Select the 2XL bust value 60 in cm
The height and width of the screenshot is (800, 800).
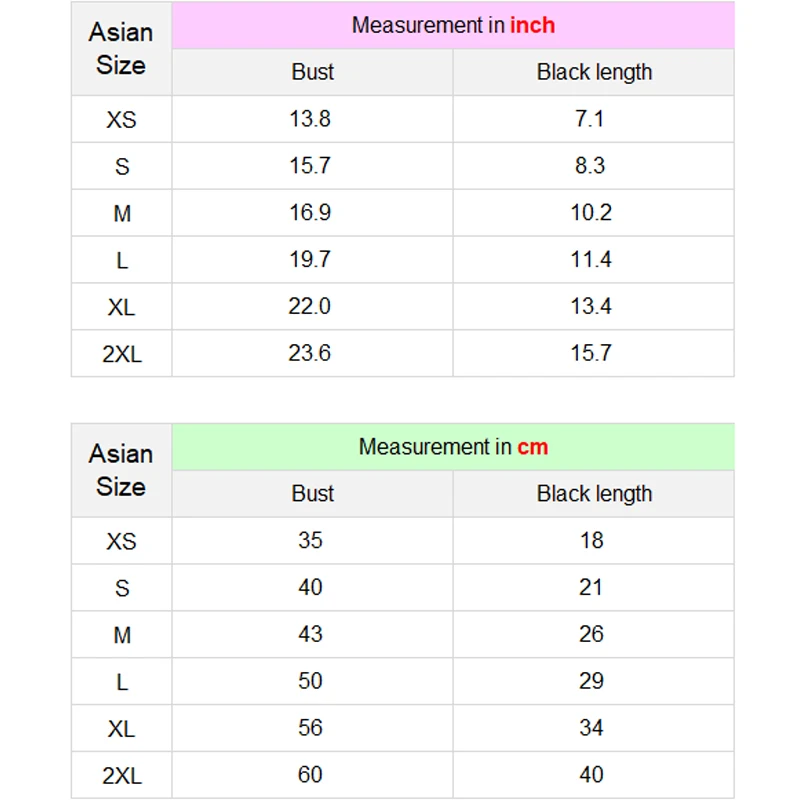point(310,775)
